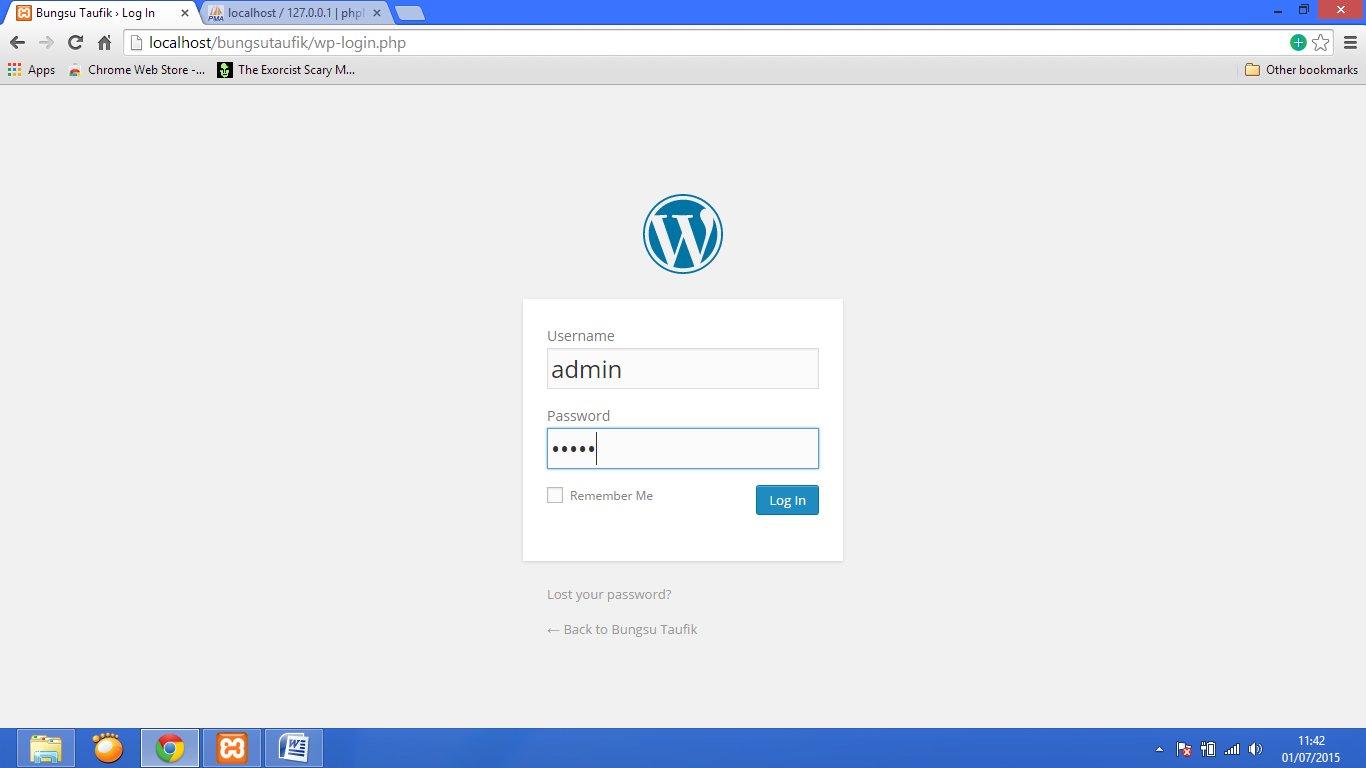Open Microsoft Word from the taskbar
This screenshot has width=1366, height=768.
pyautogui.click(x=294, y=748)
